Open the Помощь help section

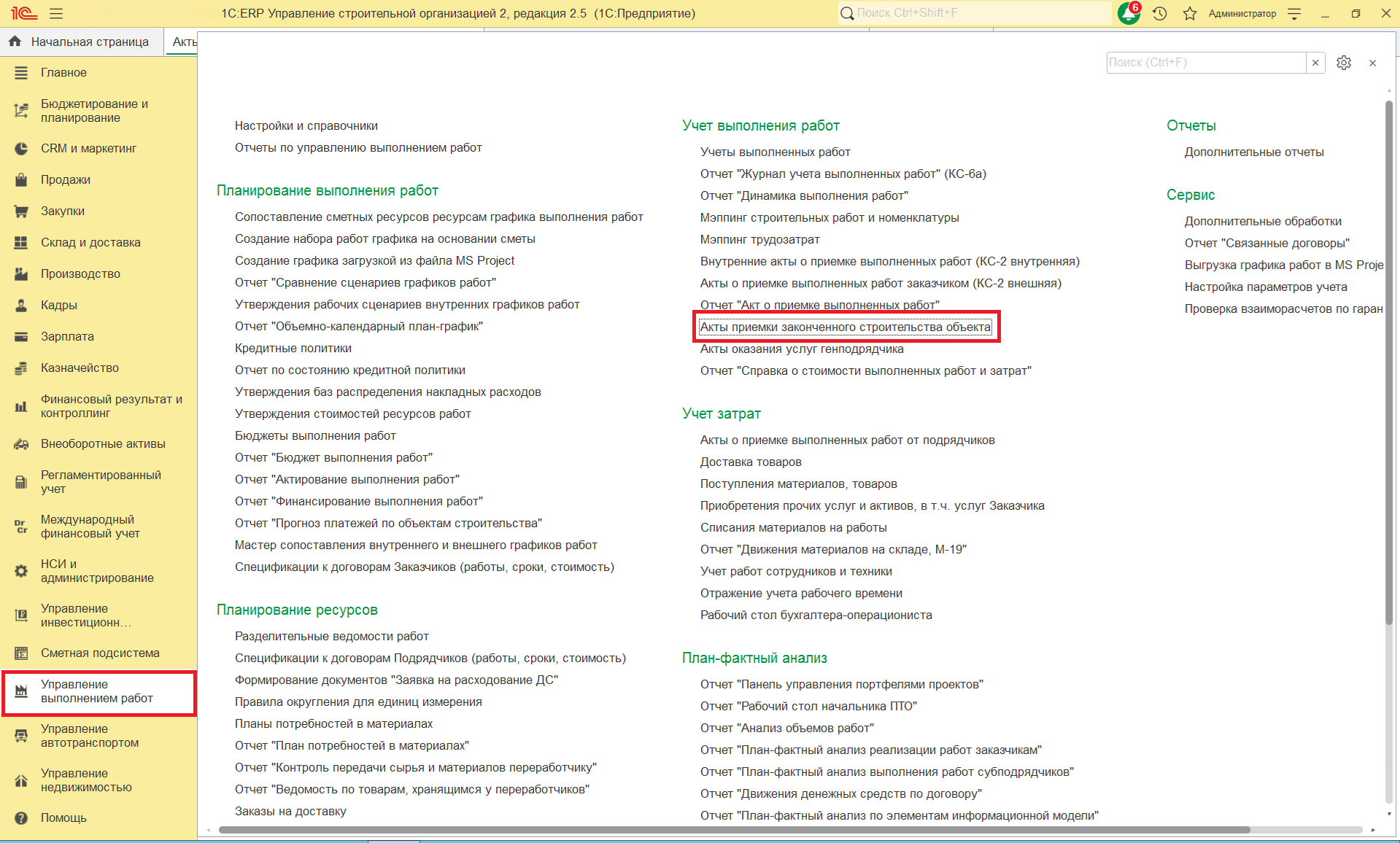click(x=63, y=817)
